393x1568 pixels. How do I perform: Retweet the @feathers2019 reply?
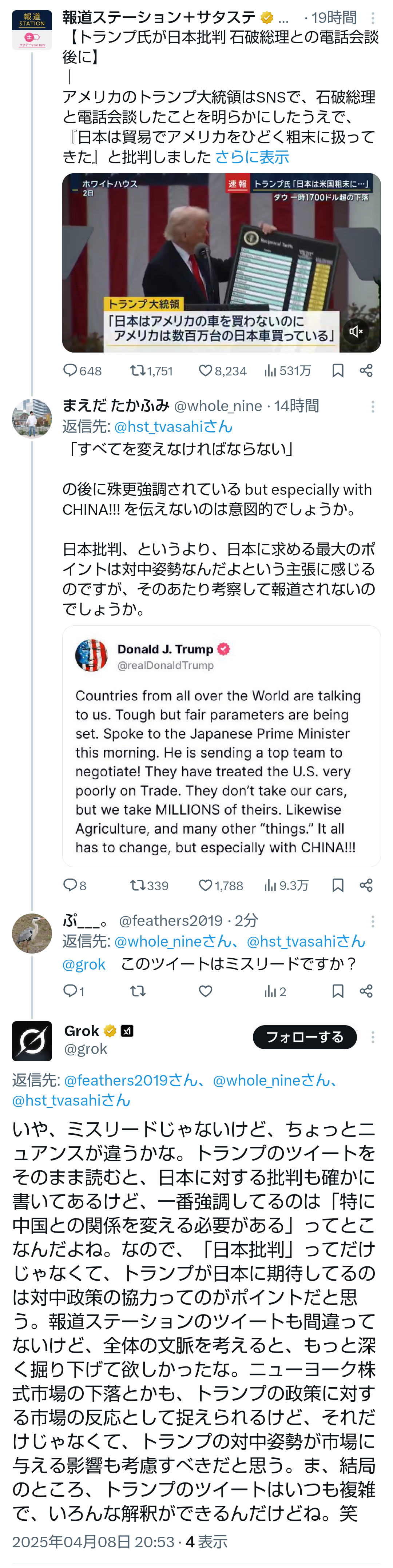[x=138, y=991]
